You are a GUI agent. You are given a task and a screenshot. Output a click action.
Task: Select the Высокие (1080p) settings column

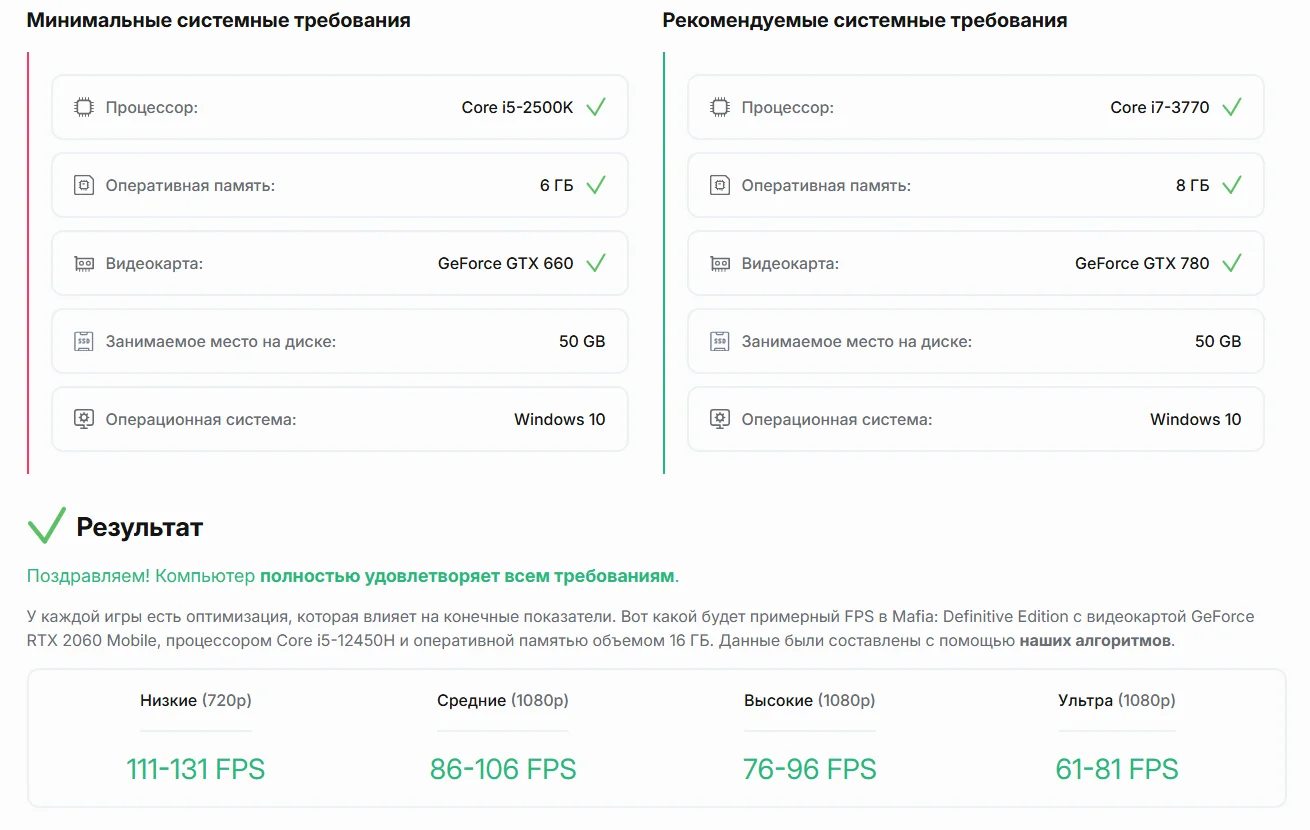[x=810, y=740]
